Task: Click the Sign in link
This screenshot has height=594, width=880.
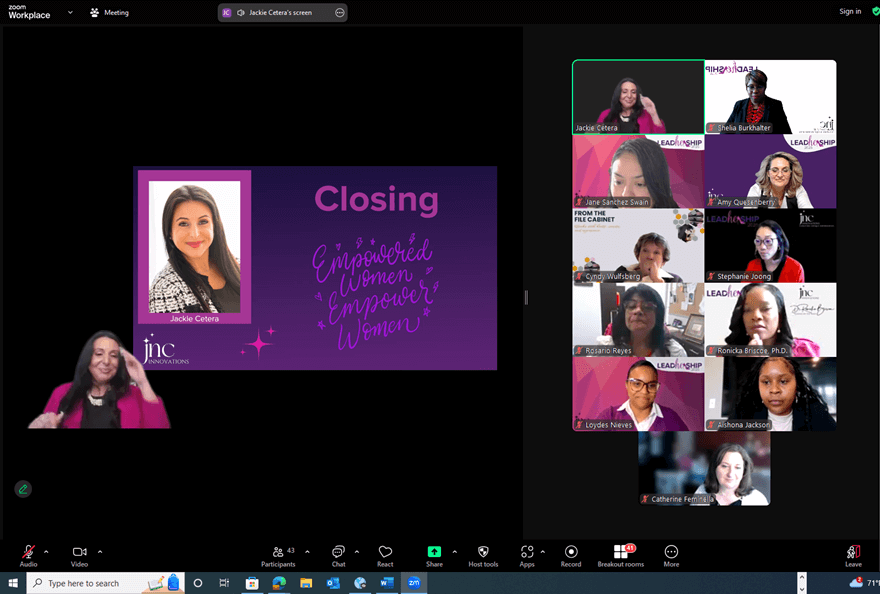Action: click(850, 12)
